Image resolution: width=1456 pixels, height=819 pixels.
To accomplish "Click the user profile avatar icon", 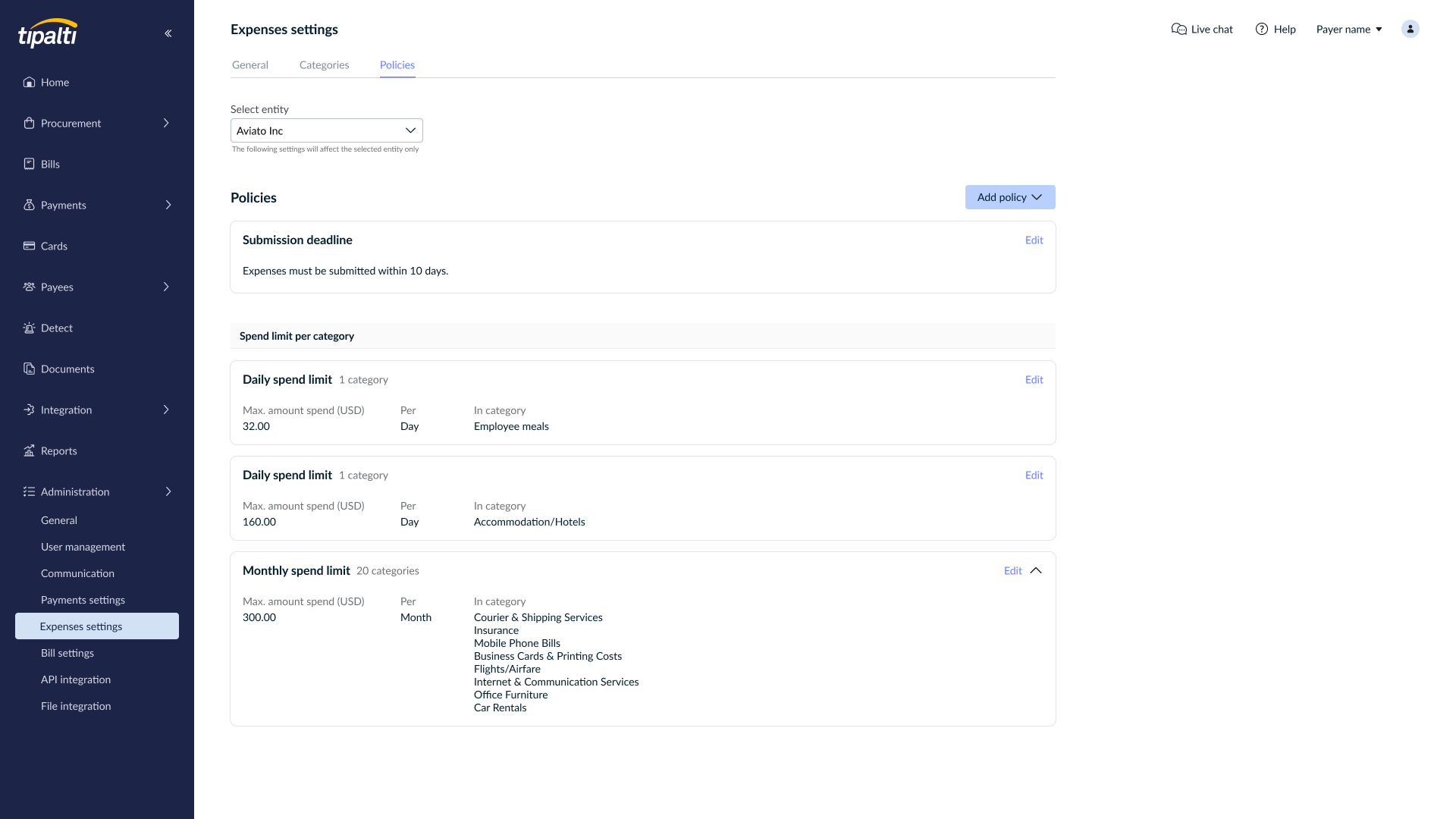I will click(x=1410, y=29).
